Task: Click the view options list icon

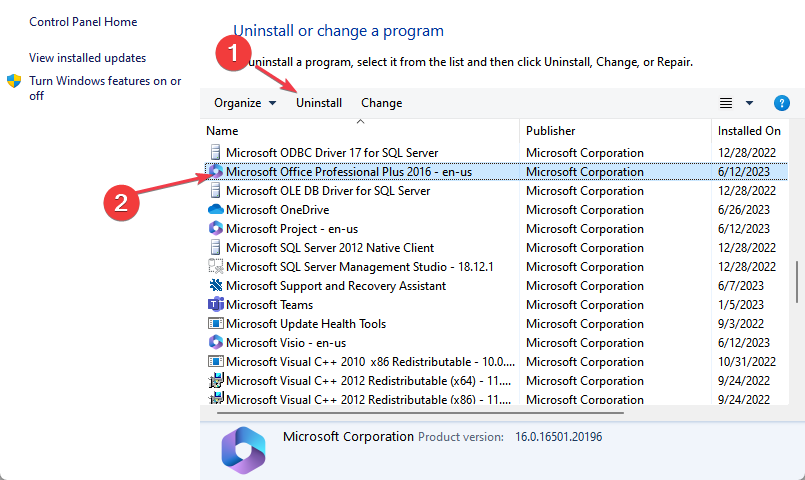Action: (x=725, y=103)
